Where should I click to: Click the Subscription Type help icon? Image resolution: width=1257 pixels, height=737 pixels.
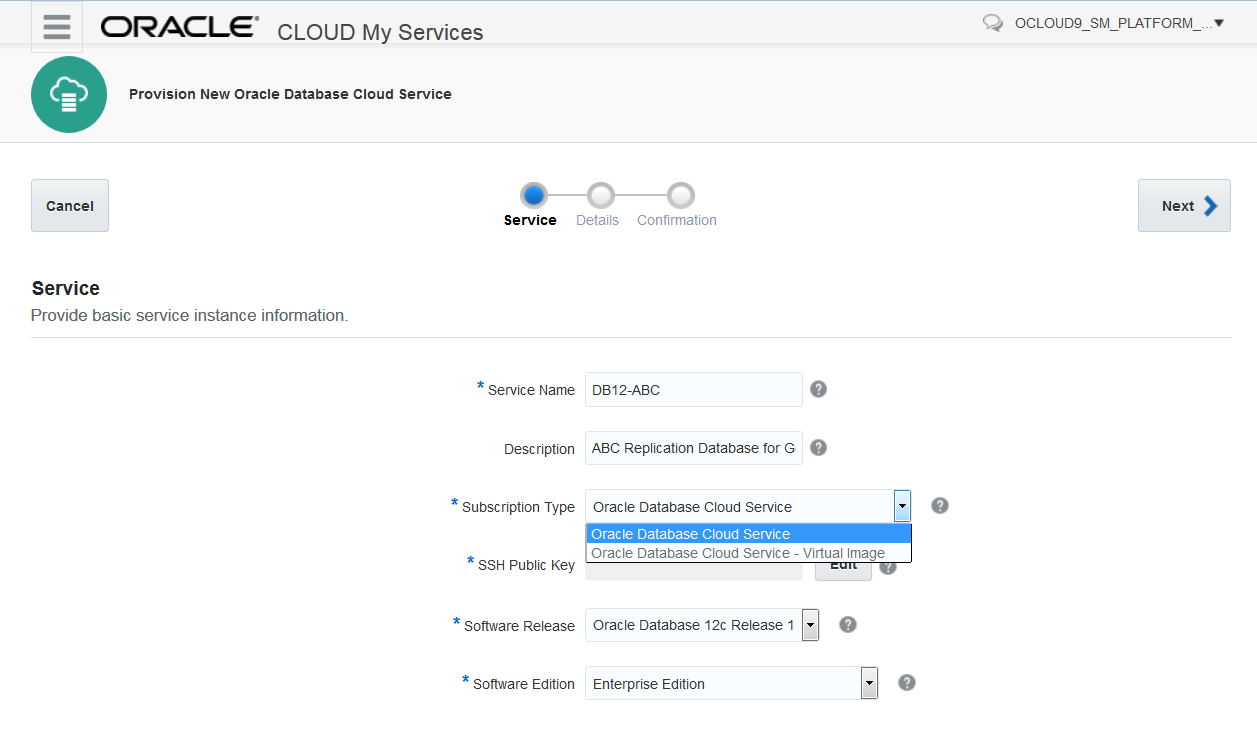coord(939,505)
